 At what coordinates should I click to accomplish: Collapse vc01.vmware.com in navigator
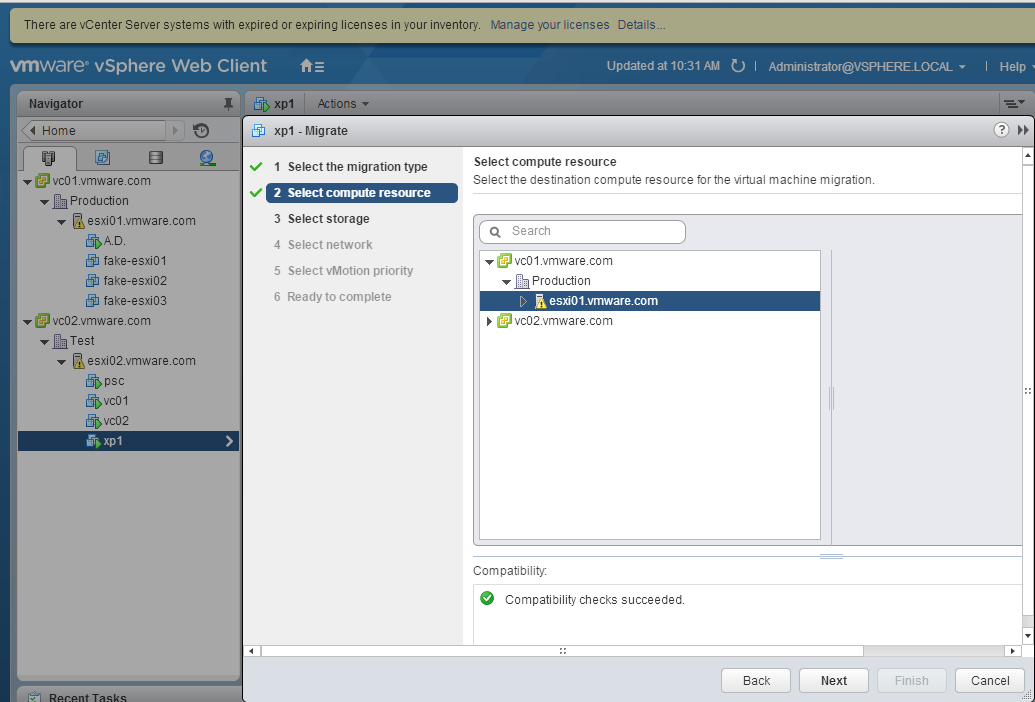pyautogui.click(x=27, y=181)
